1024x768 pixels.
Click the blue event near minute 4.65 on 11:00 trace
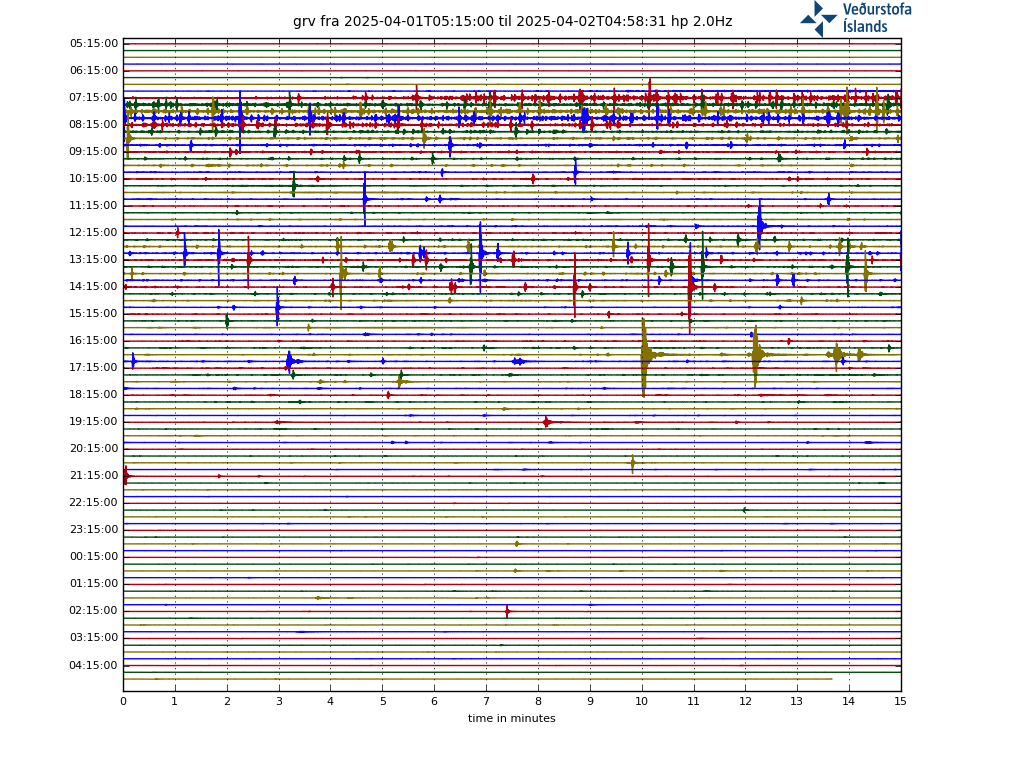click(365, 199)
